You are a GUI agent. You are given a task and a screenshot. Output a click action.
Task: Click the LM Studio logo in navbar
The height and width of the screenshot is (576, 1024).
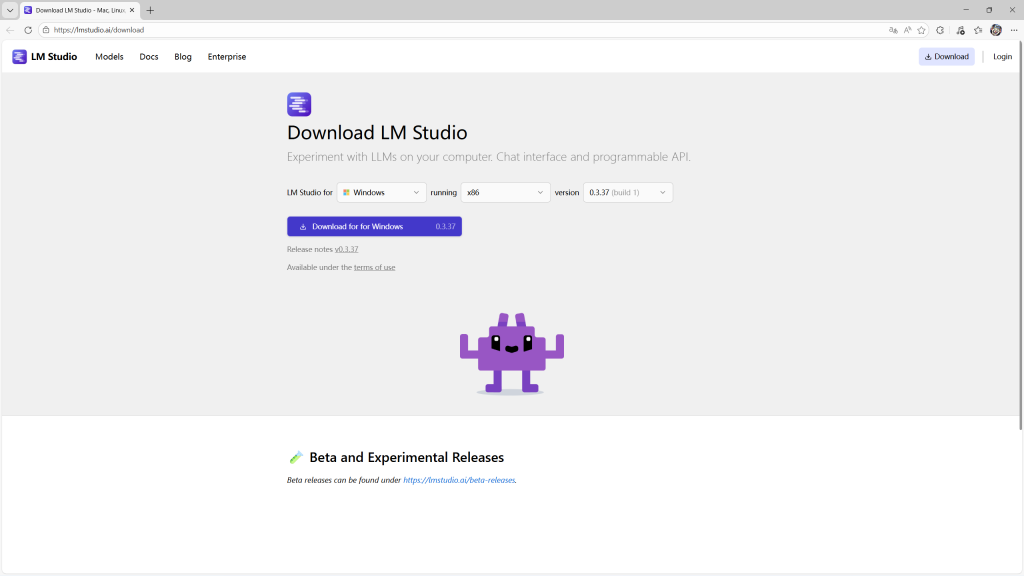point(44,57)
